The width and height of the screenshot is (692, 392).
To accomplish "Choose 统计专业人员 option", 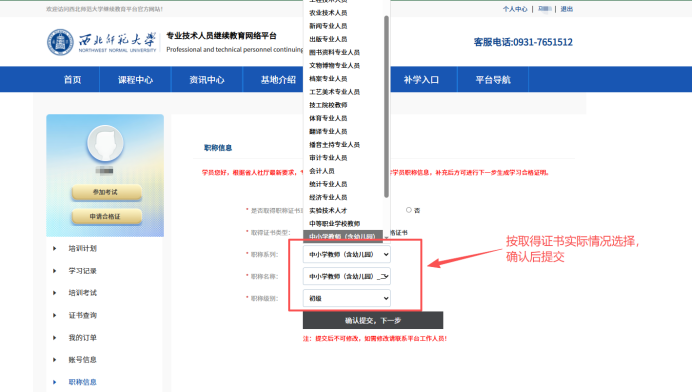I will coord(343,184).
